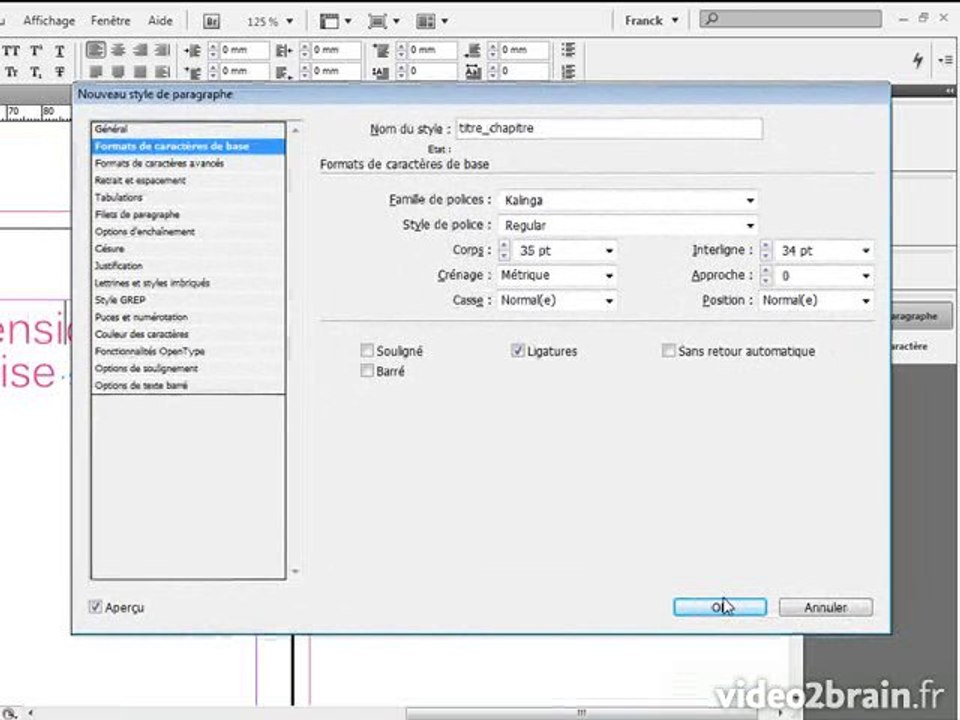Image resolution: width=960 pixels, height=720 pixels.
Task: Toggle the Aperçu preview checkbox
Action: coord(95,607)
